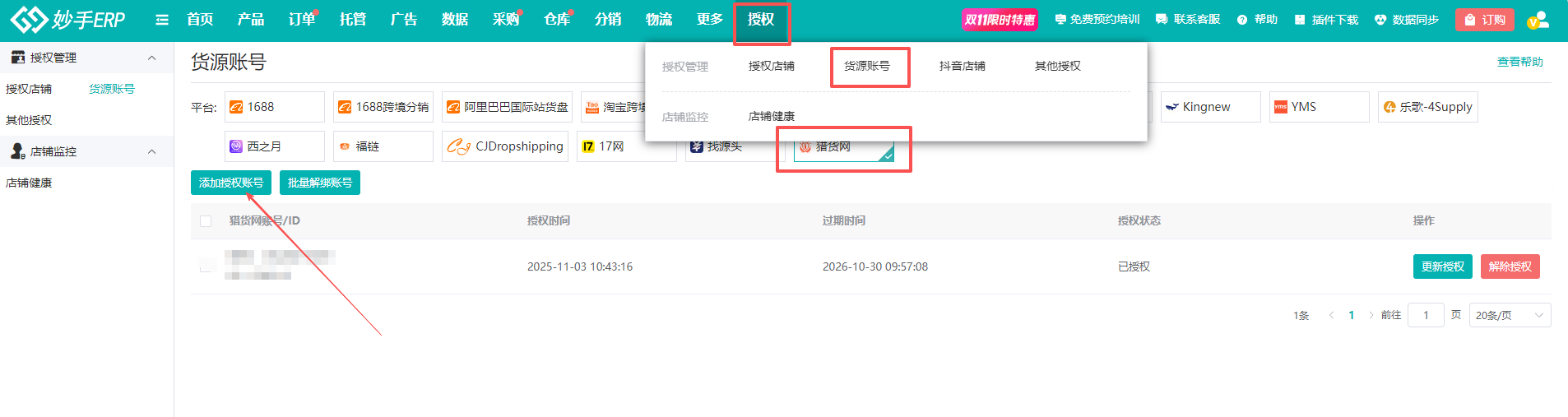
Task: Open 店铺健康 in the sidebar
Action: point(29,183)
